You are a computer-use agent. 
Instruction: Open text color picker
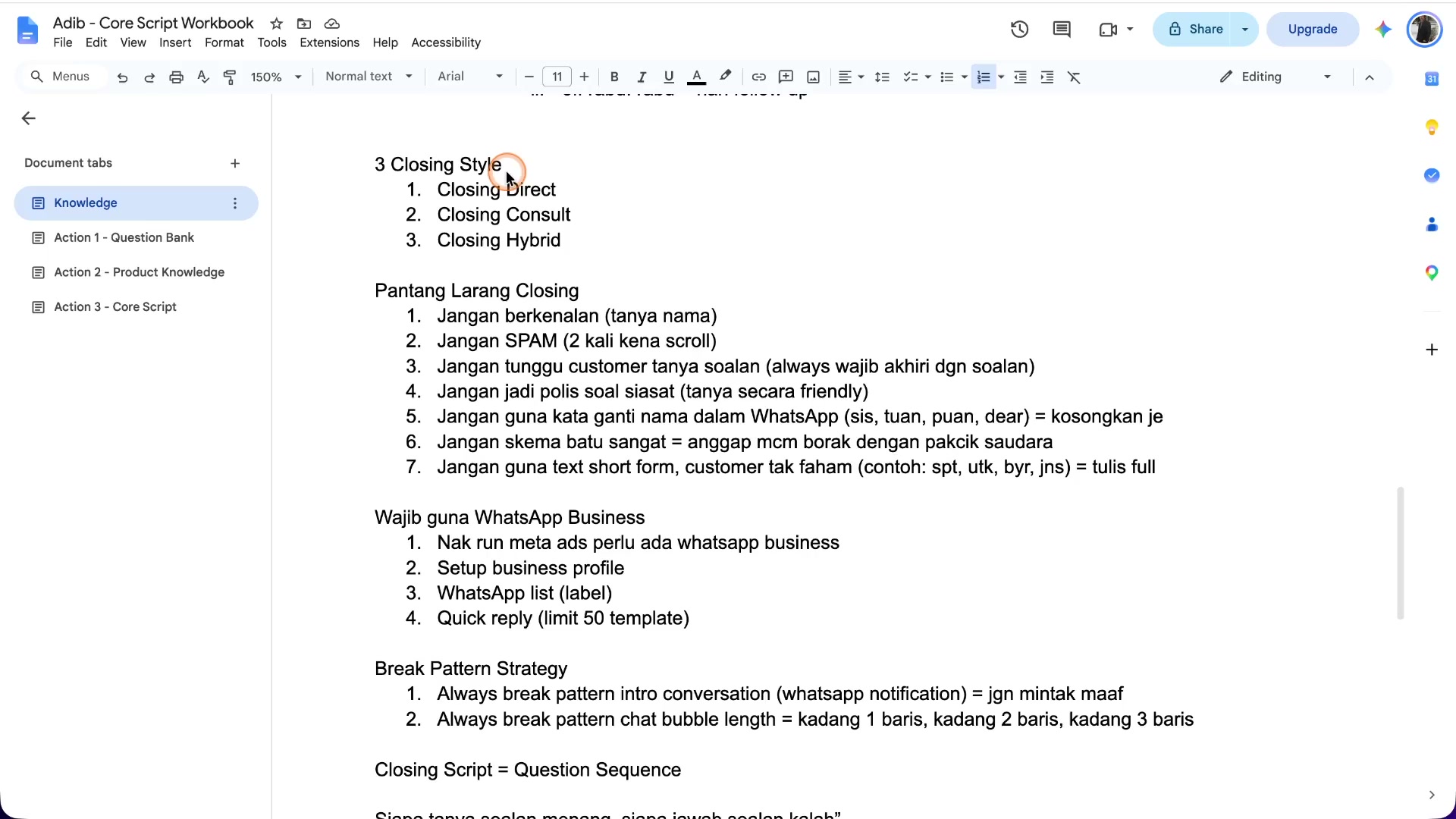tap(696, 77)
